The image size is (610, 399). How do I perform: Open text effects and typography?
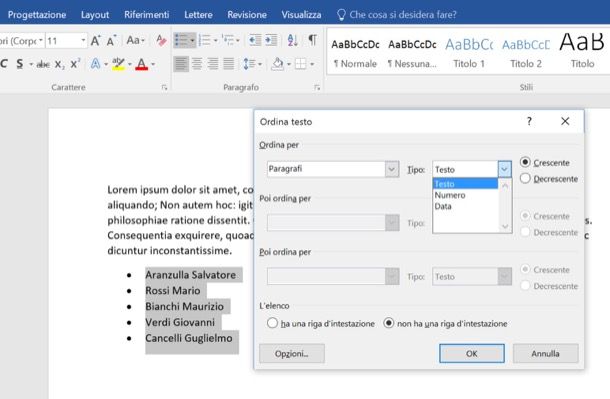click(x=95, y=64)
